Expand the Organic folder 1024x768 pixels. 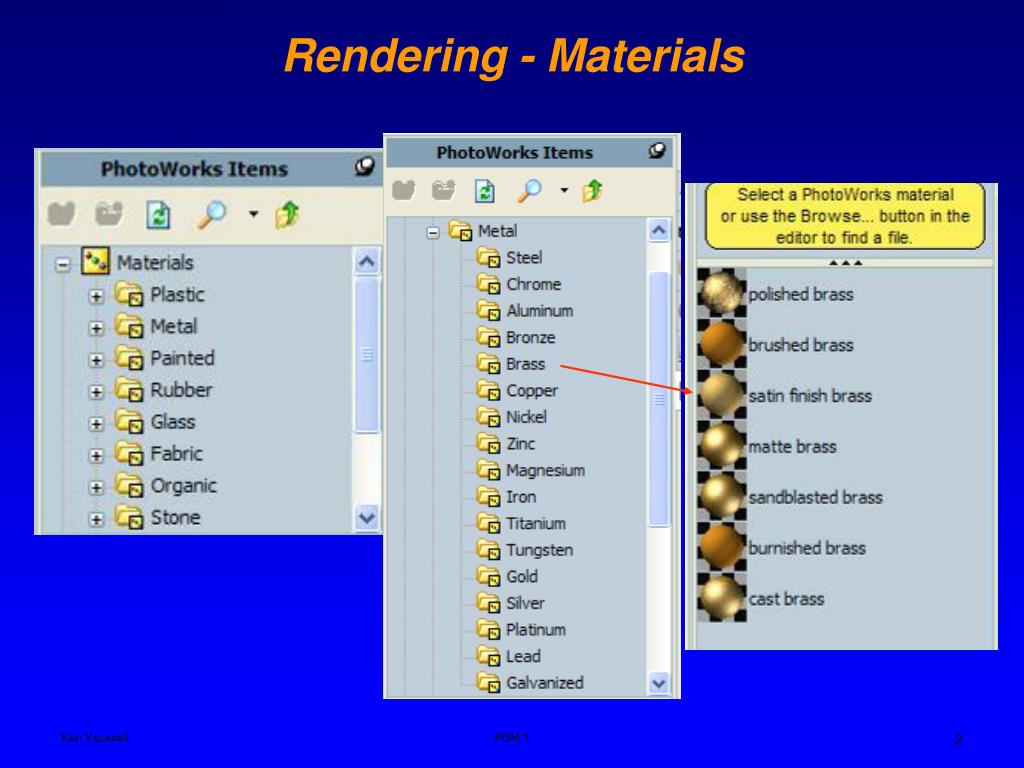pos(96,487)
